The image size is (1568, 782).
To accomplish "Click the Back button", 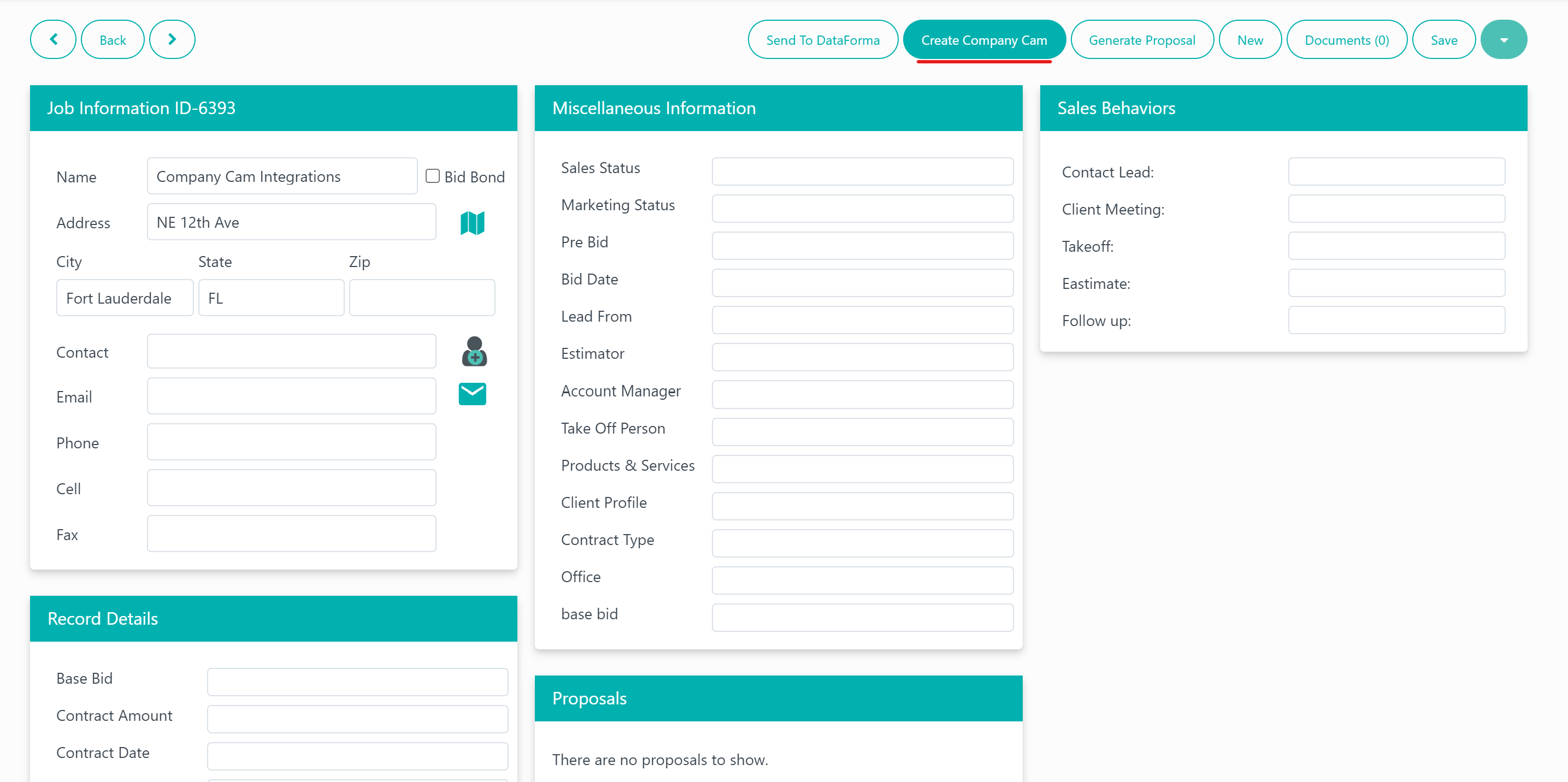I will click(x=113, y=39).
